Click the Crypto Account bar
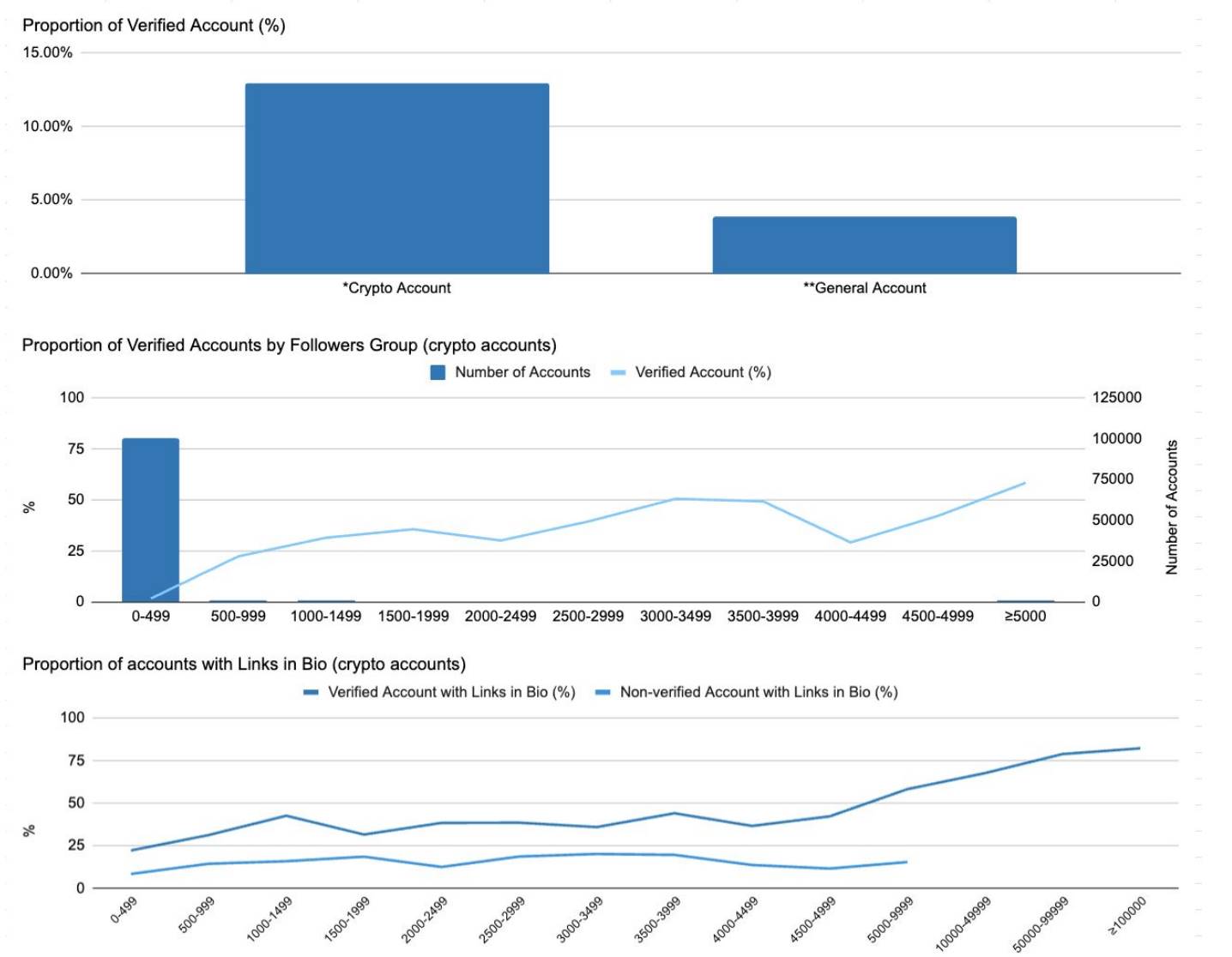Screen dimensions: 1232x957 tap(396, 178)
